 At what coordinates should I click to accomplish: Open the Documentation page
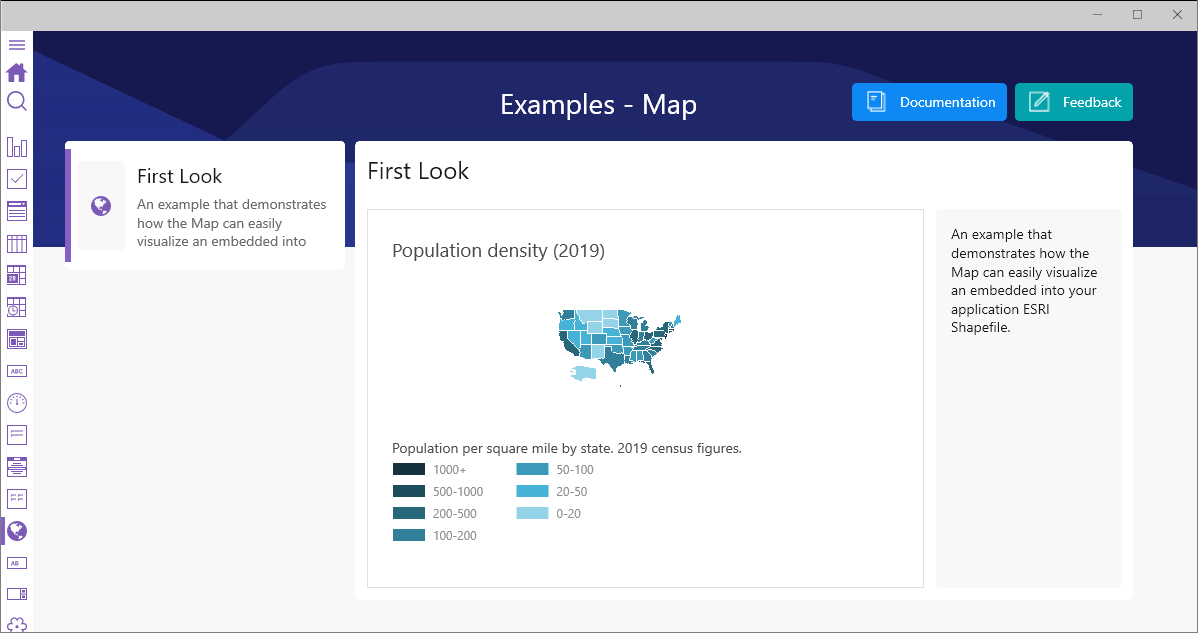928,102
